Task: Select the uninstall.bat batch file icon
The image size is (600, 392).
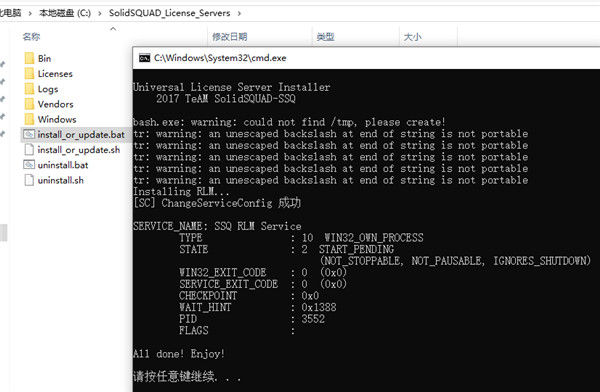Action: pyautogui.click(x=29, y=165)
